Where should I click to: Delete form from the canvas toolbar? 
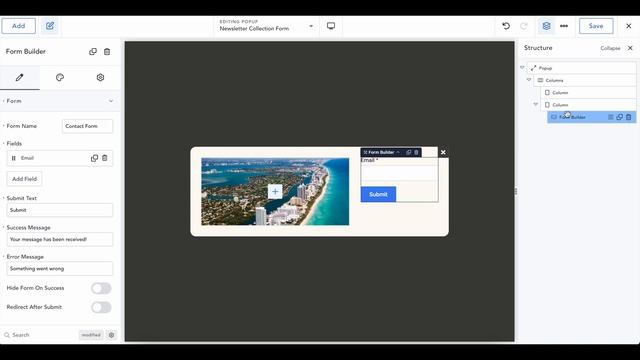click(416, 152)
